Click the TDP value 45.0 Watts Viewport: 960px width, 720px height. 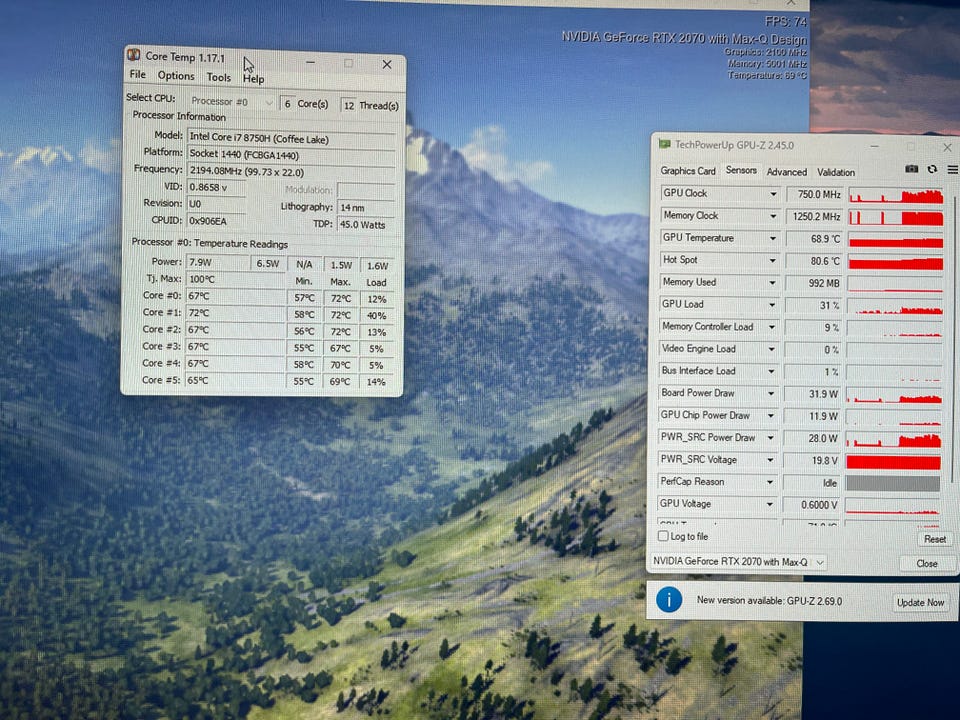(x=366, y=225)
